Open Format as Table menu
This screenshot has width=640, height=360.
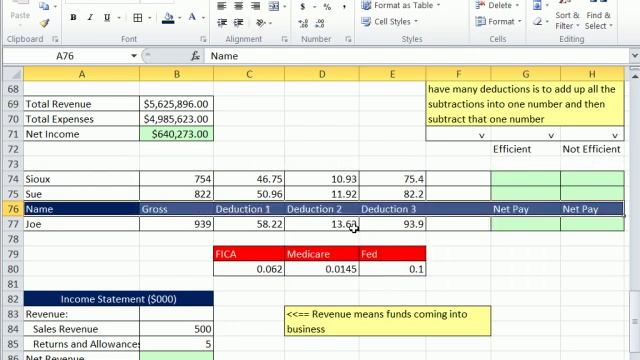click(x=401, y=5)
